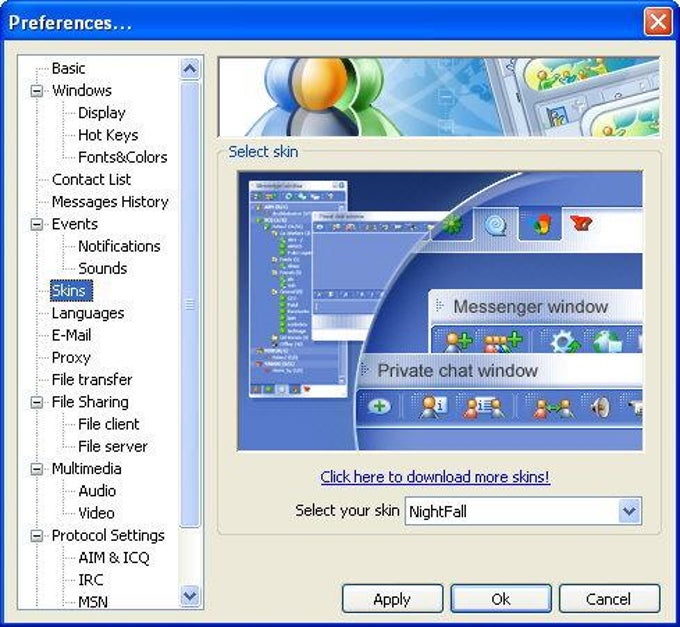Collapse the File Sharing tree node
This screenshot has height=627, width=680.
[x=37, y=402]
